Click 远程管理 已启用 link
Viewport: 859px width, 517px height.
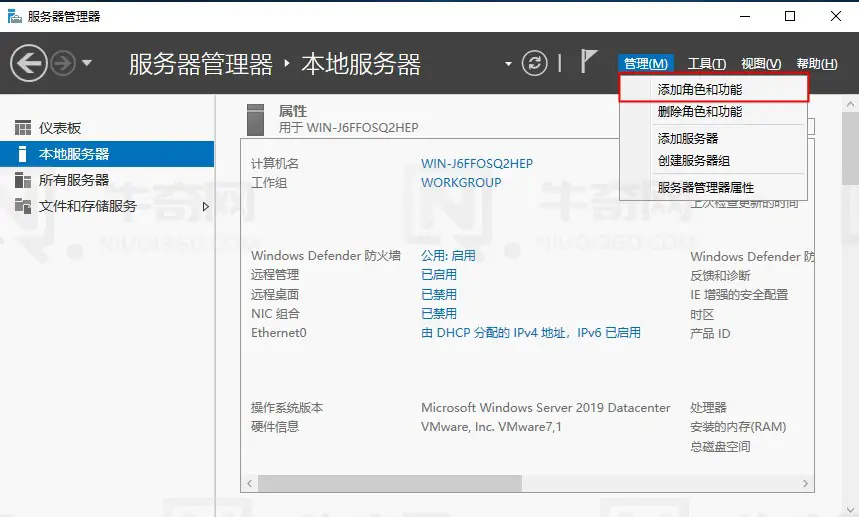click(x=439, y=275)
